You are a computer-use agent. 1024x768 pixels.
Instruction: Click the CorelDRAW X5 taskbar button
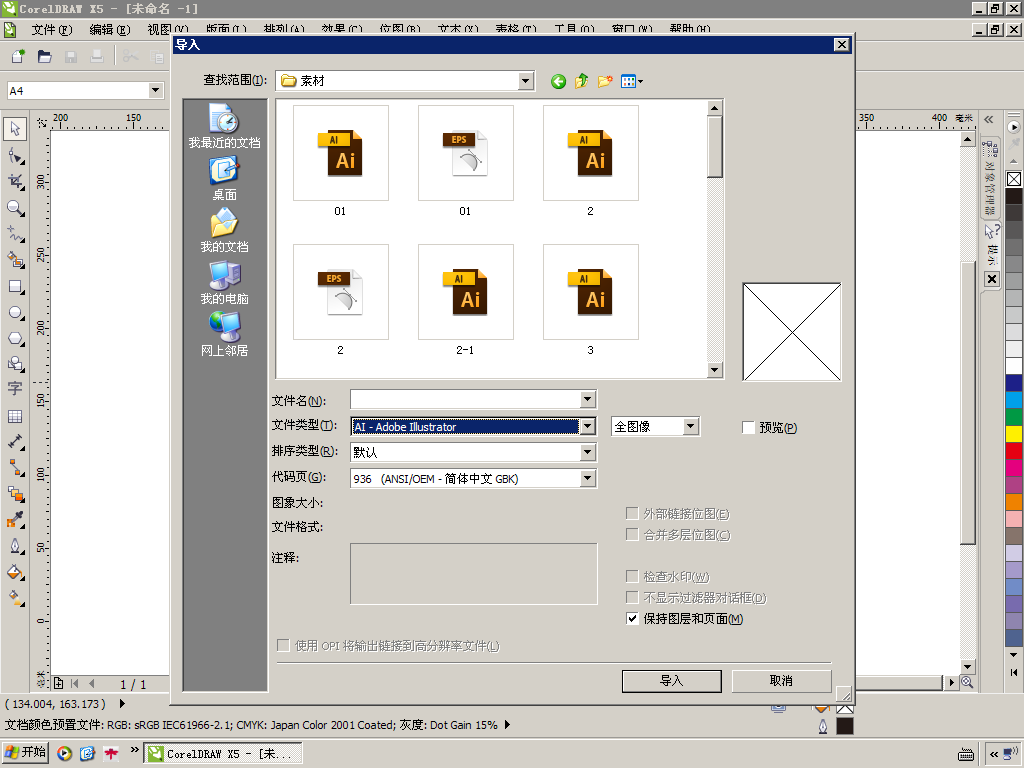point(223,754)
